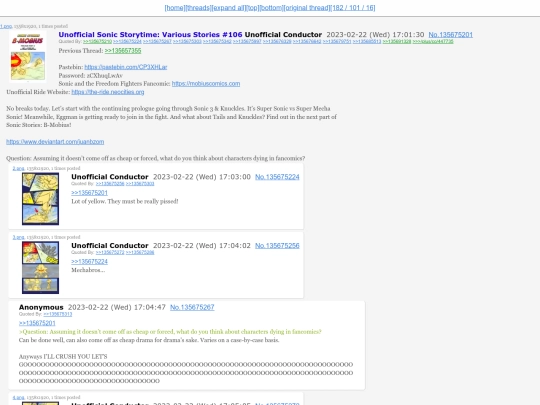Click the first Quoted By link in post 135675256
540x405 pixels.
110,253
